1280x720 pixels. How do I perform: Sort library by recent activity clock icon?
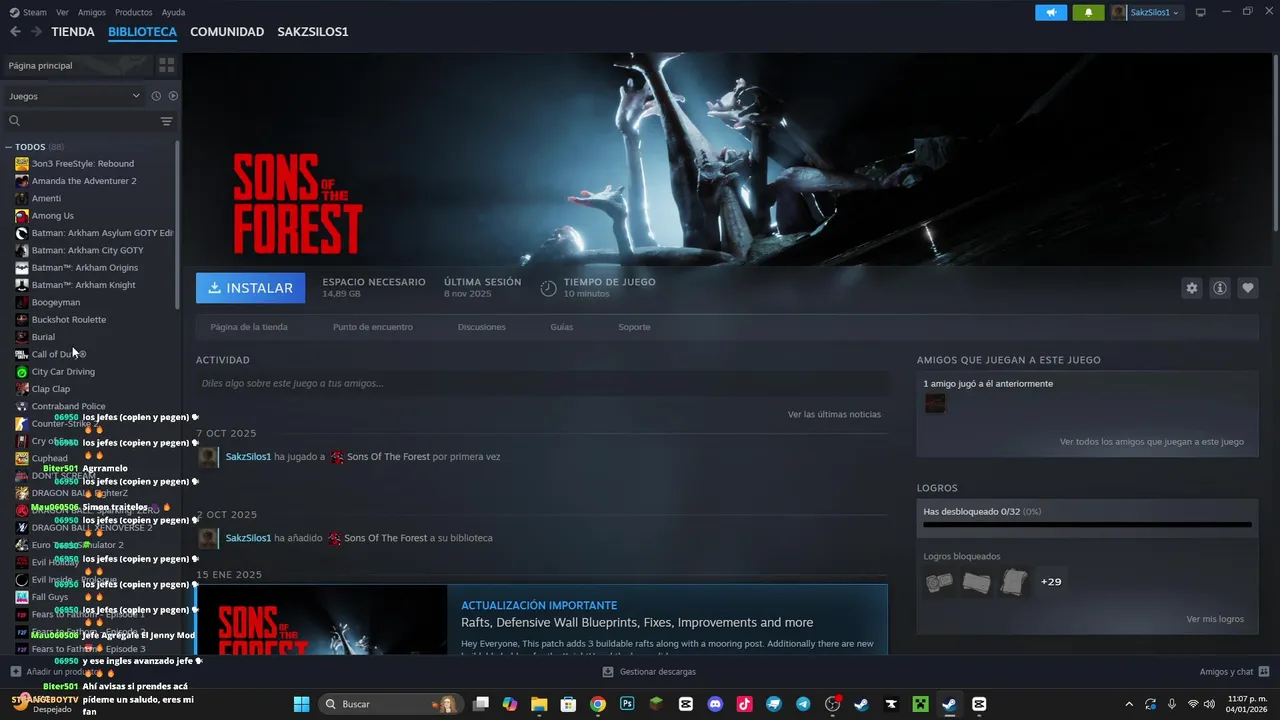[156, 96]
